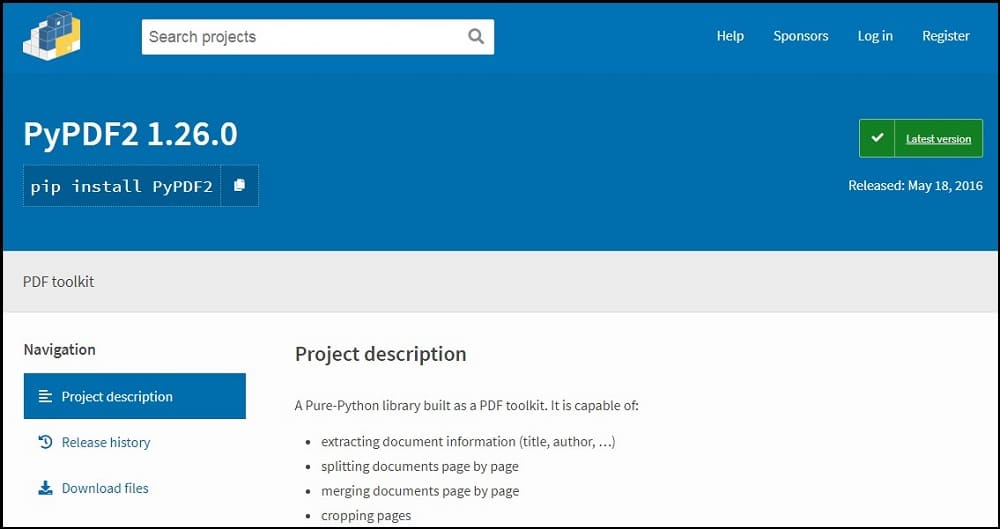Focus the Search projects field
The width and height of the screenshot is (1000, 529).
pos(318,36)
